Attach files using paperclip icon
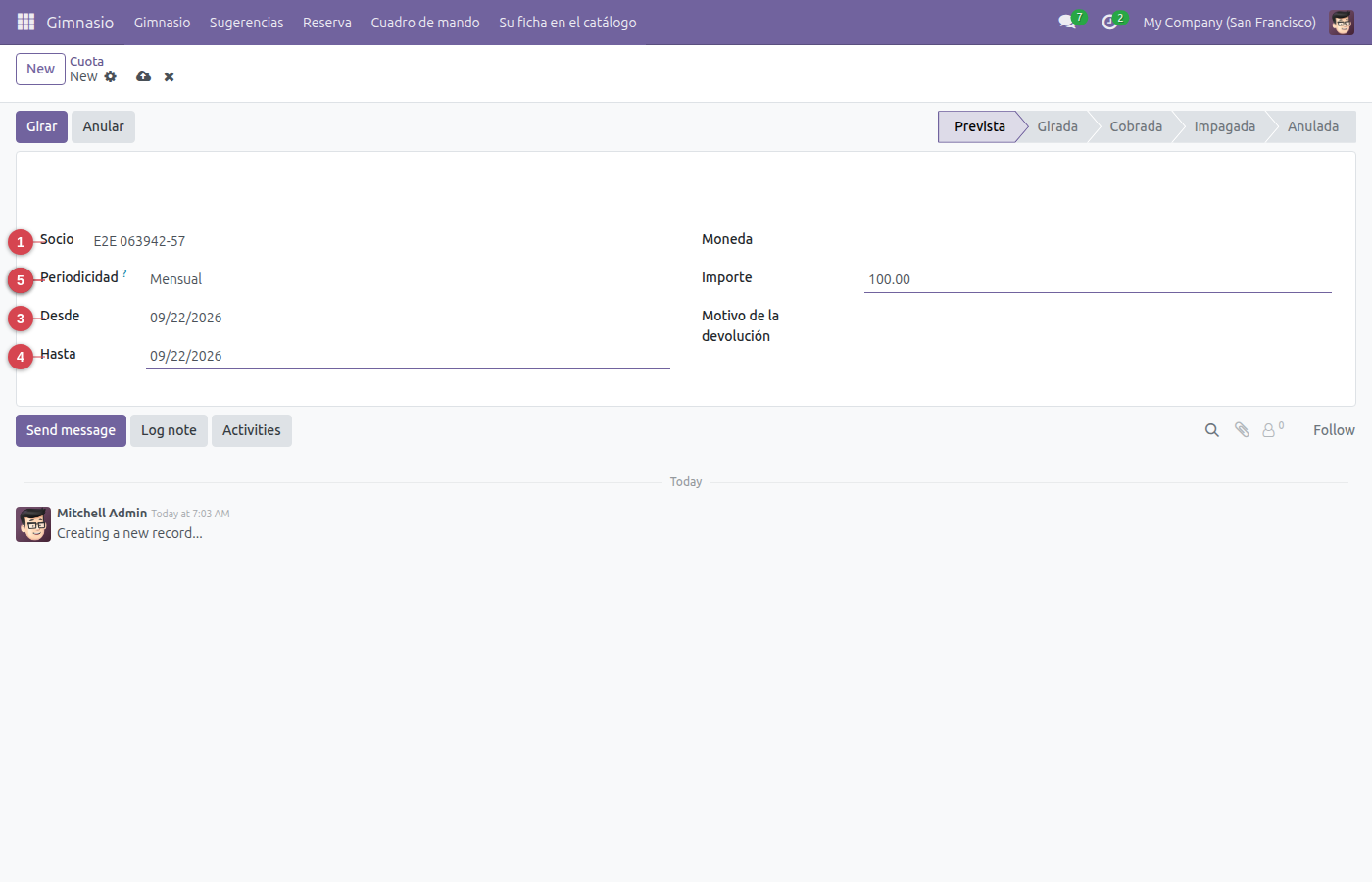 click(1242, 430)
